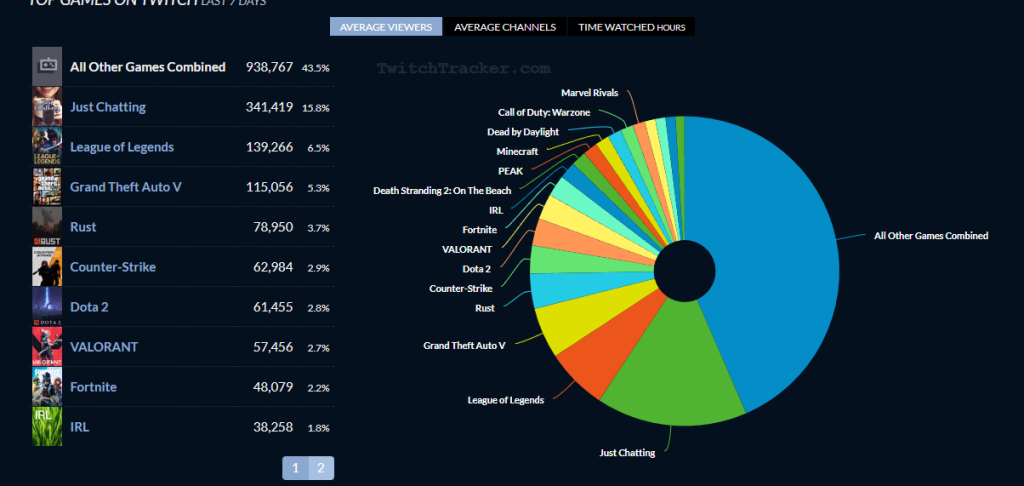Image resolution: width=1024 pixels, height=486 pixels.
Task: Click the Death Stranding 2: On The Beach label
Action: pyautogui.click(x=442, y=191)
